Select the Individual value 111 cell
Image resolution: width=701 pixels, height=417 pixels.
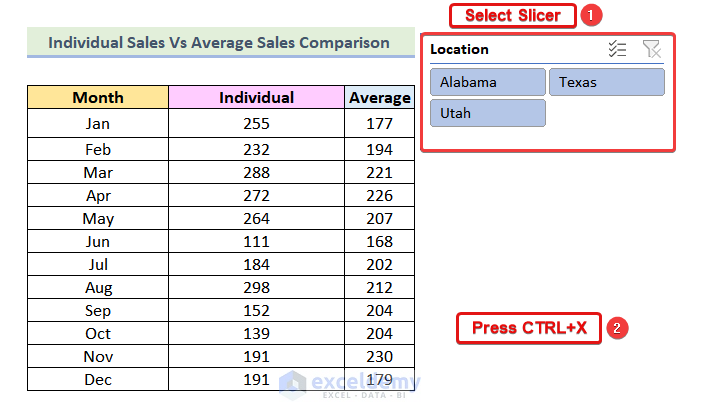pyautogui.click(x=256, y=243)
